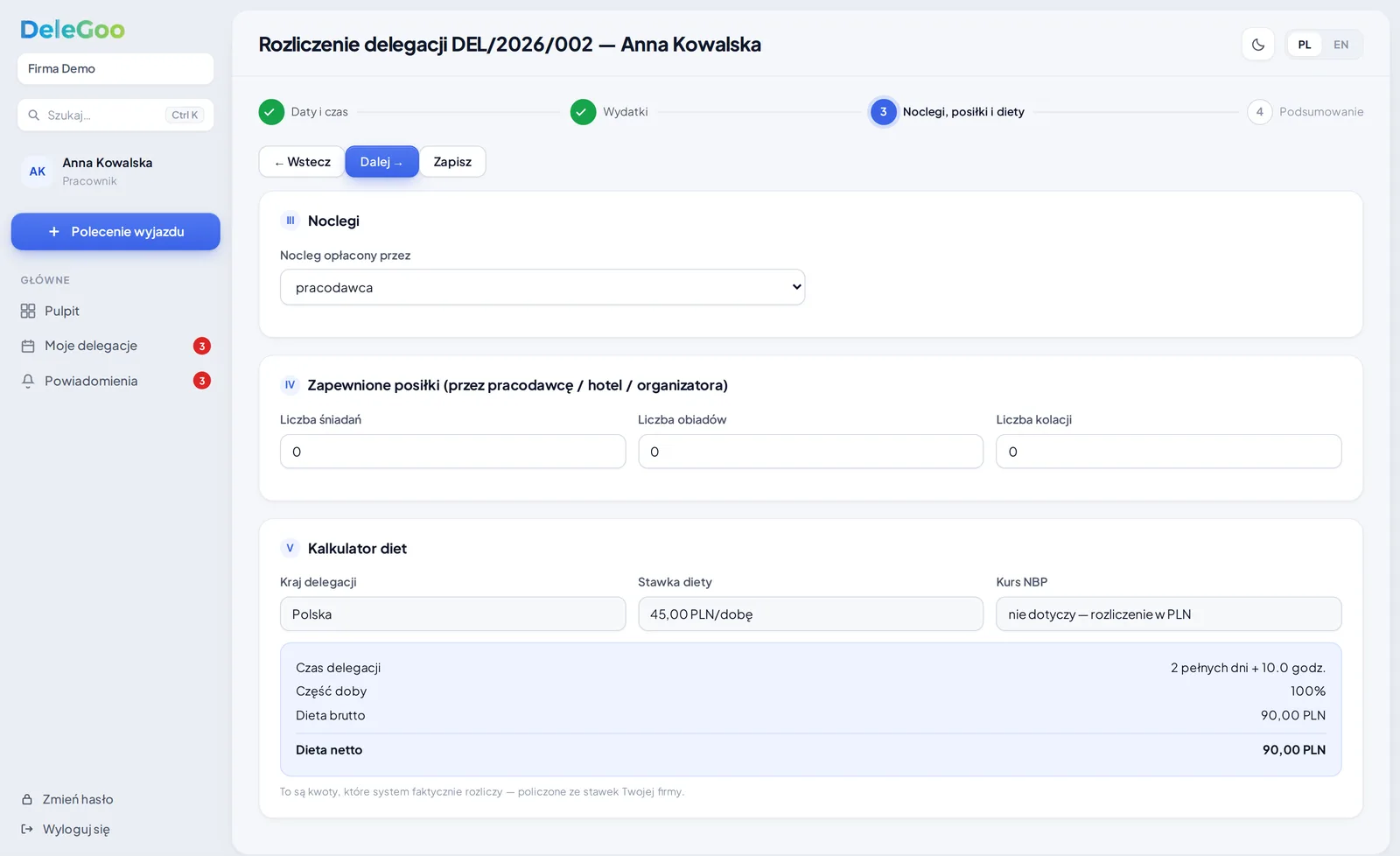Click the Wyloguj się logout icon
1400x856 pixels.
(x=27, y=829)
